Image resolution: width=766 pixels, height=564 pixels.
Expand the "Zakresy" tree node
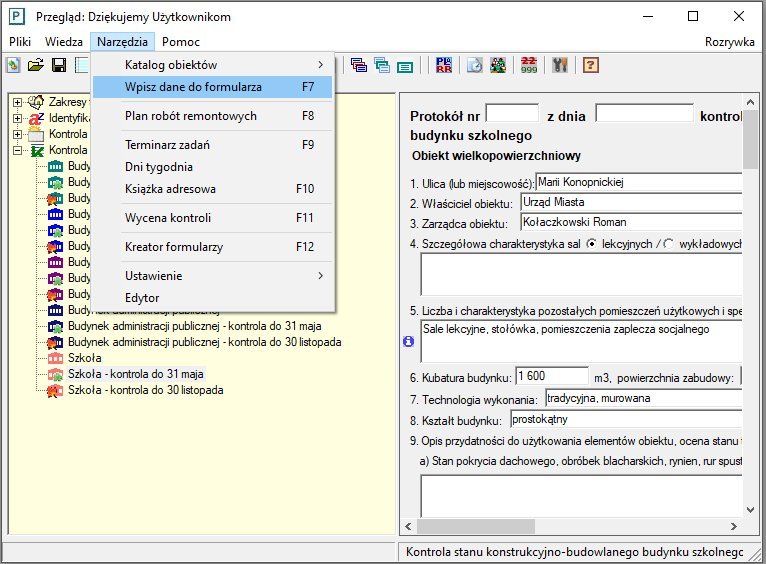pos(17,102)
